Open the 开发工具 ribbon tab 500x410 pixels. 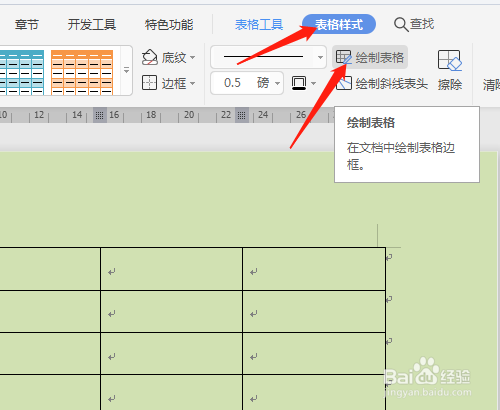(x=92, y=24)
